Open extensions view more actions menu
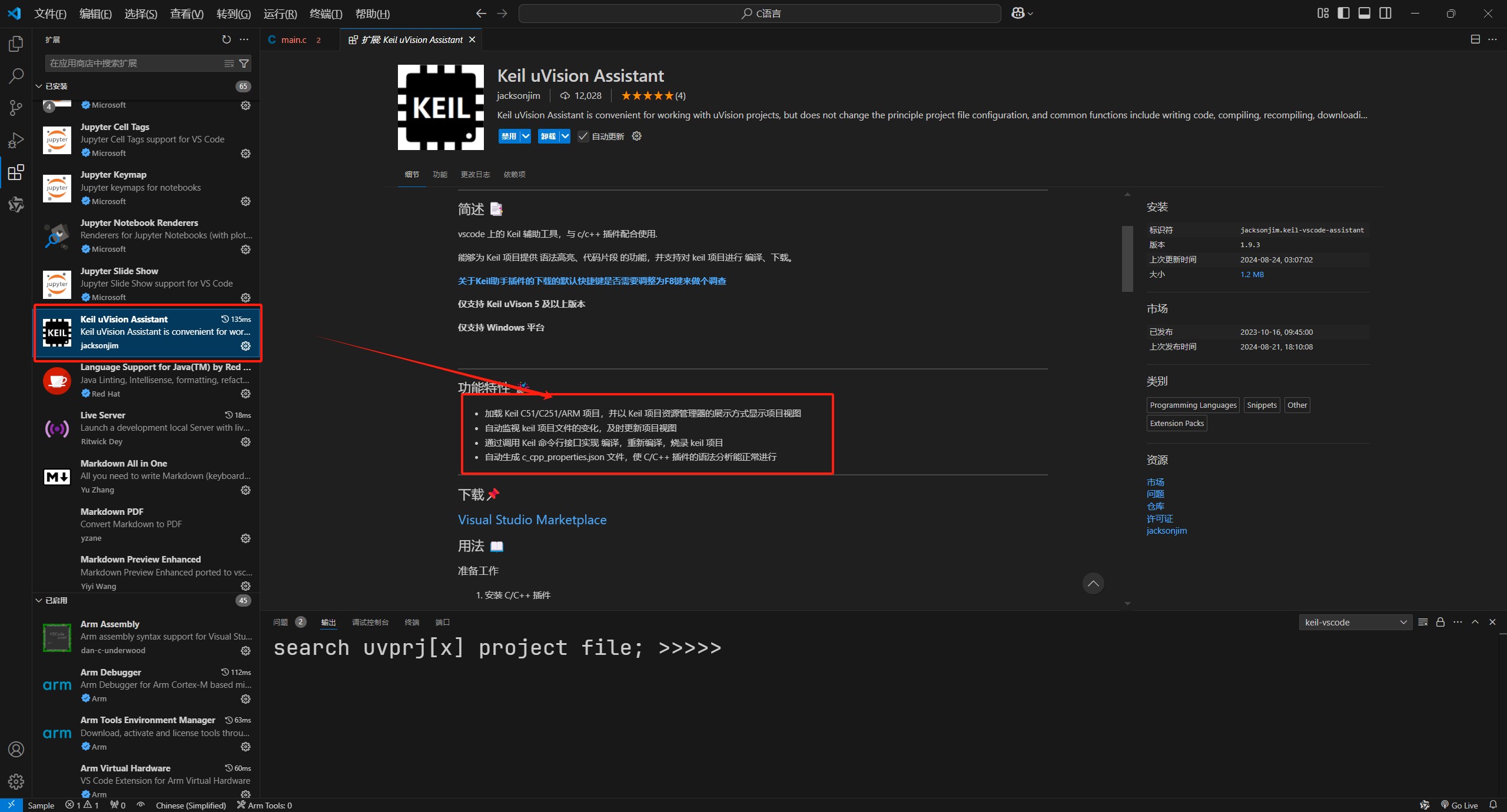 (244, 39)
